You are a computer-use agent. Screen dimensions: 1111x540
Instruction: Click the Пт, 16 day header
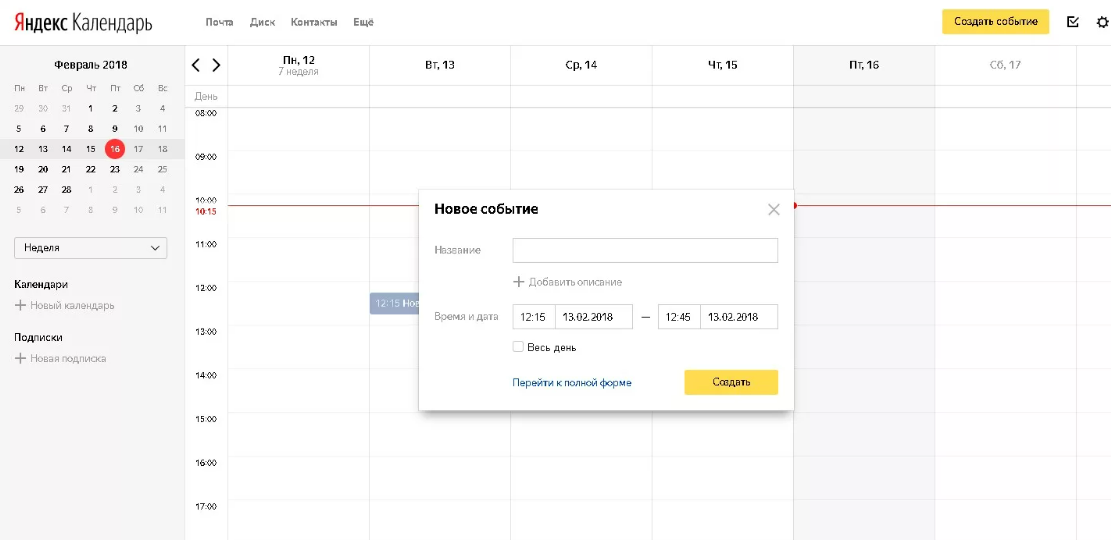(864, 65)
